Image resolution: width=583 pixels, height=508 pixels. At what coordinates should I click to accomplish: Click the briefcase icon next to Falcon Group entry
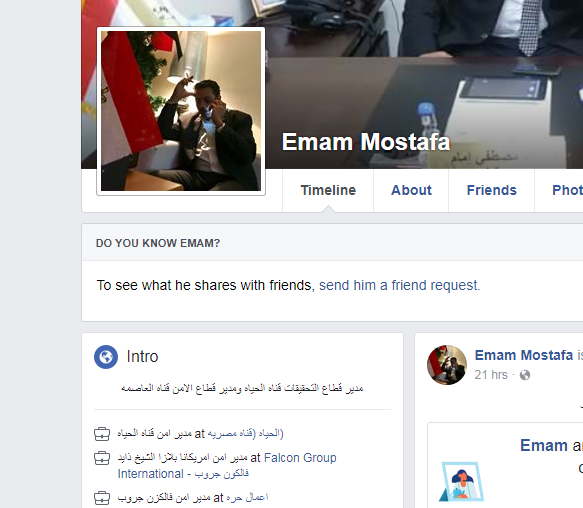click(102, 458)
